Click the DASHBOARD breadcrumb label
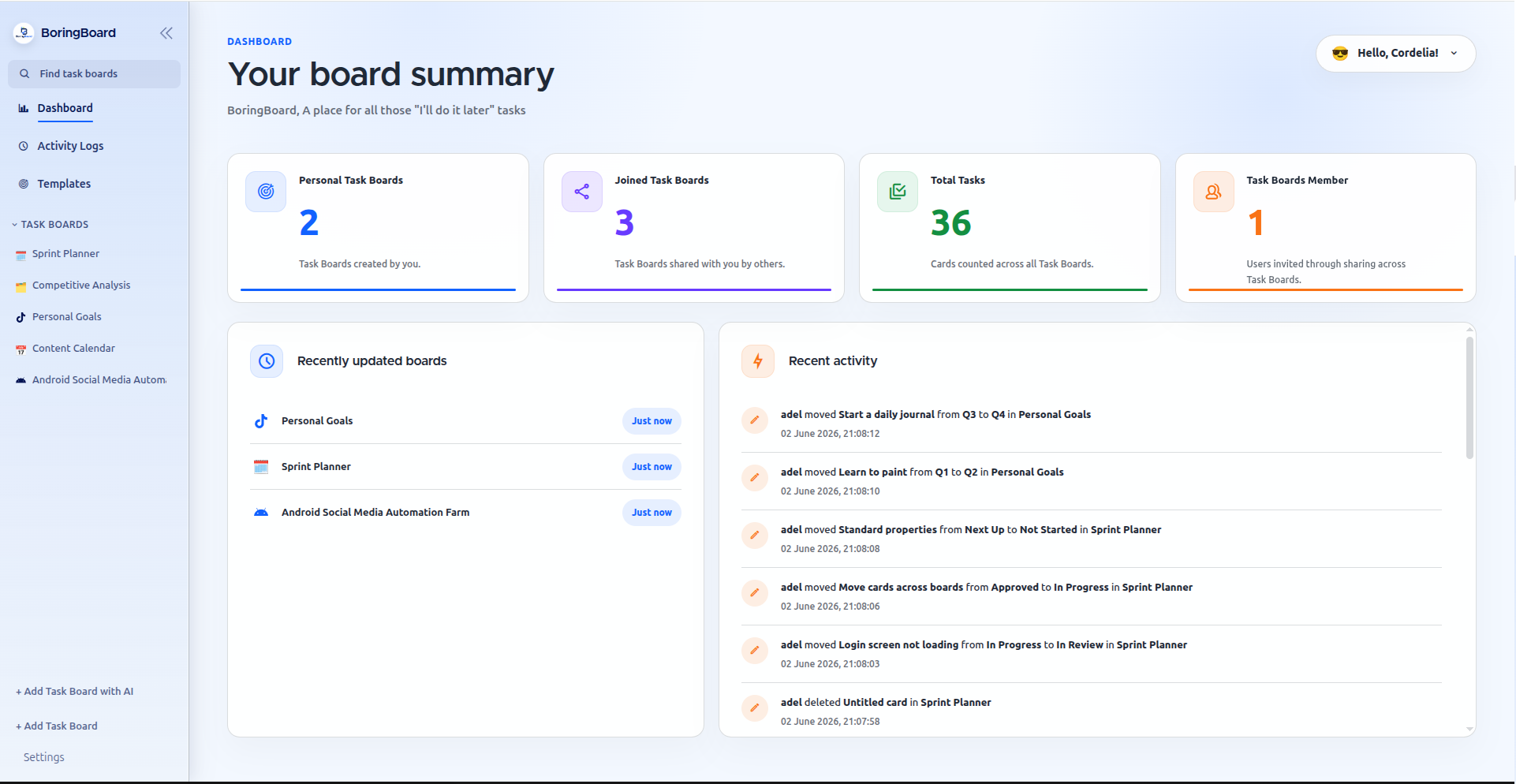The height and width of the screenshot is (784, 1516). 260,42
